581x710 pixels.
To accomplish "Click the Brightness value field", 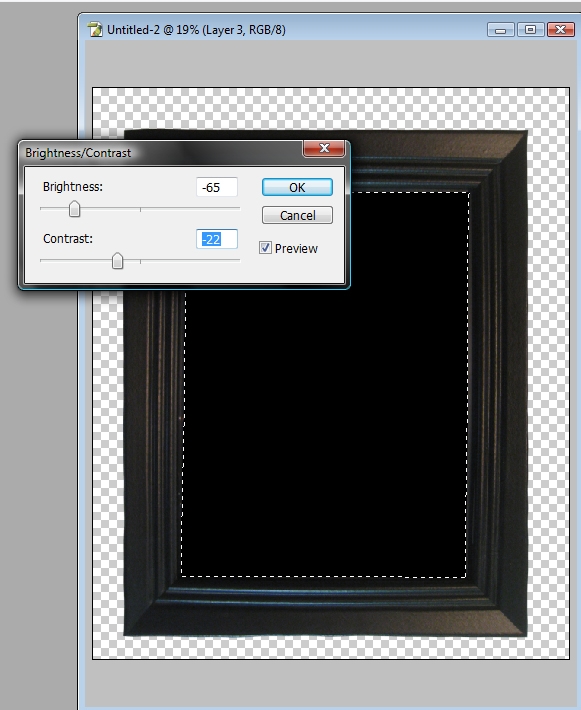I will click(x=217, y=187).
